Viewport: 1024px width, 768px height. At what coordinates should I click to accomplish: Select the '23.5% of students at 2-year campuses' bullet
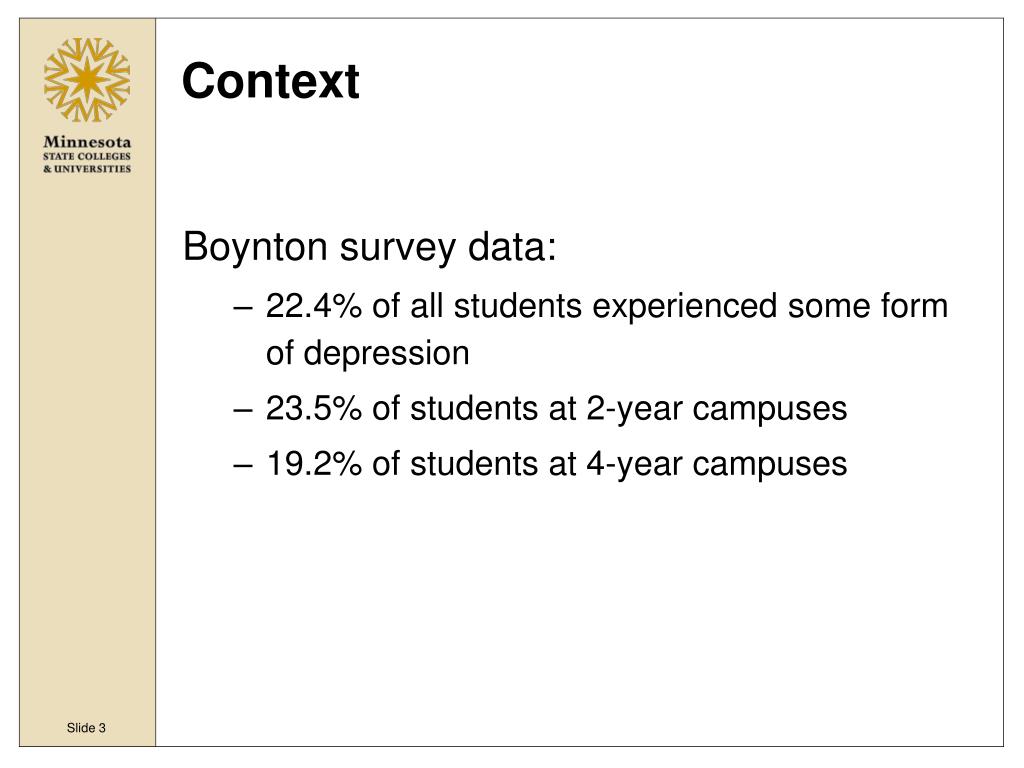pyautogui.click(x=556, y=409)
